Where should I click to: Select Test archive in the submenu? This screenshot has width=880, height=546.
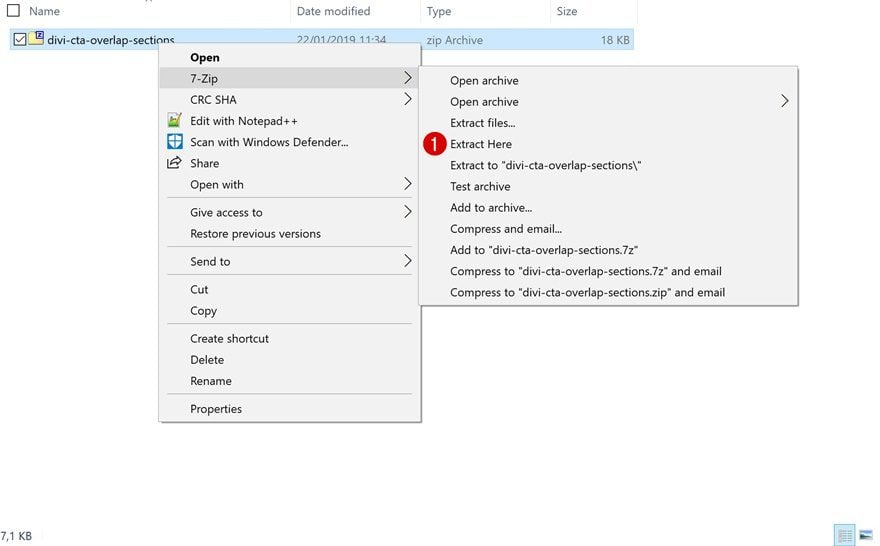480,187
